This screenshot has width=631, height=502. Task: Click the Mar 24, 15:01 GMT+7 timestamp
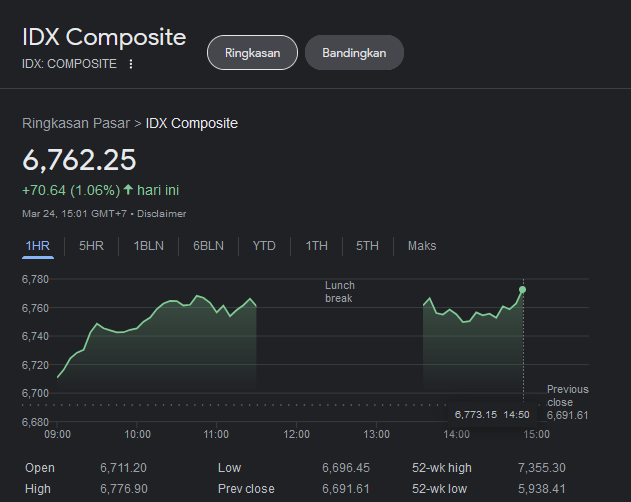click(x=74, y=214)
